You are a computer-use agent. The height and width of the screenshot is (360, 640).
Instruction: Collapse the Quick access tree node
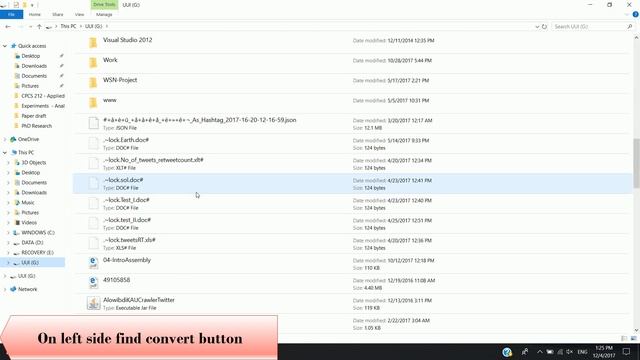click(5, 46)
